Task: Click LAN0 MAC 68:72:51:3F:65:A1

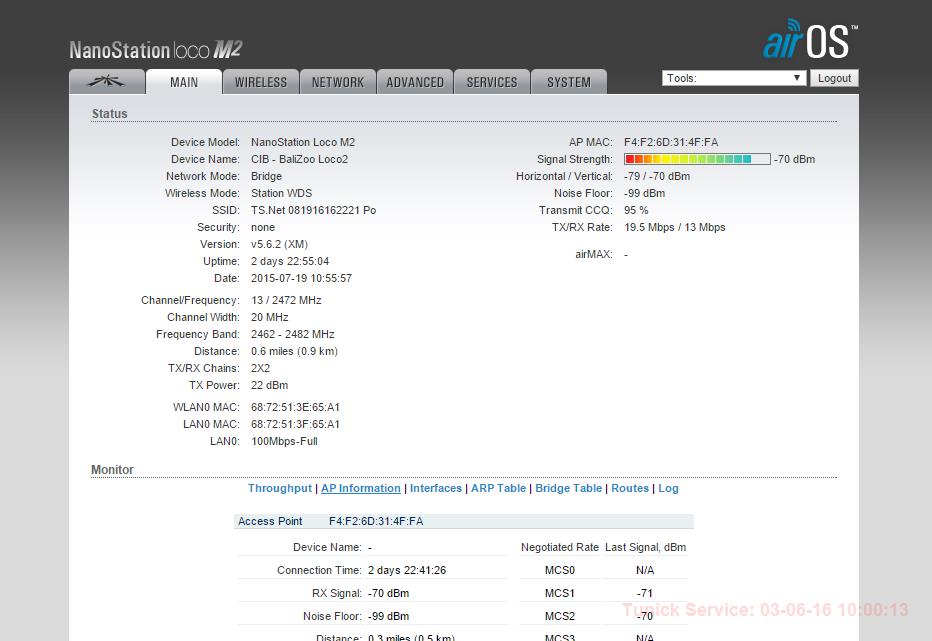Action: [295, 425]
